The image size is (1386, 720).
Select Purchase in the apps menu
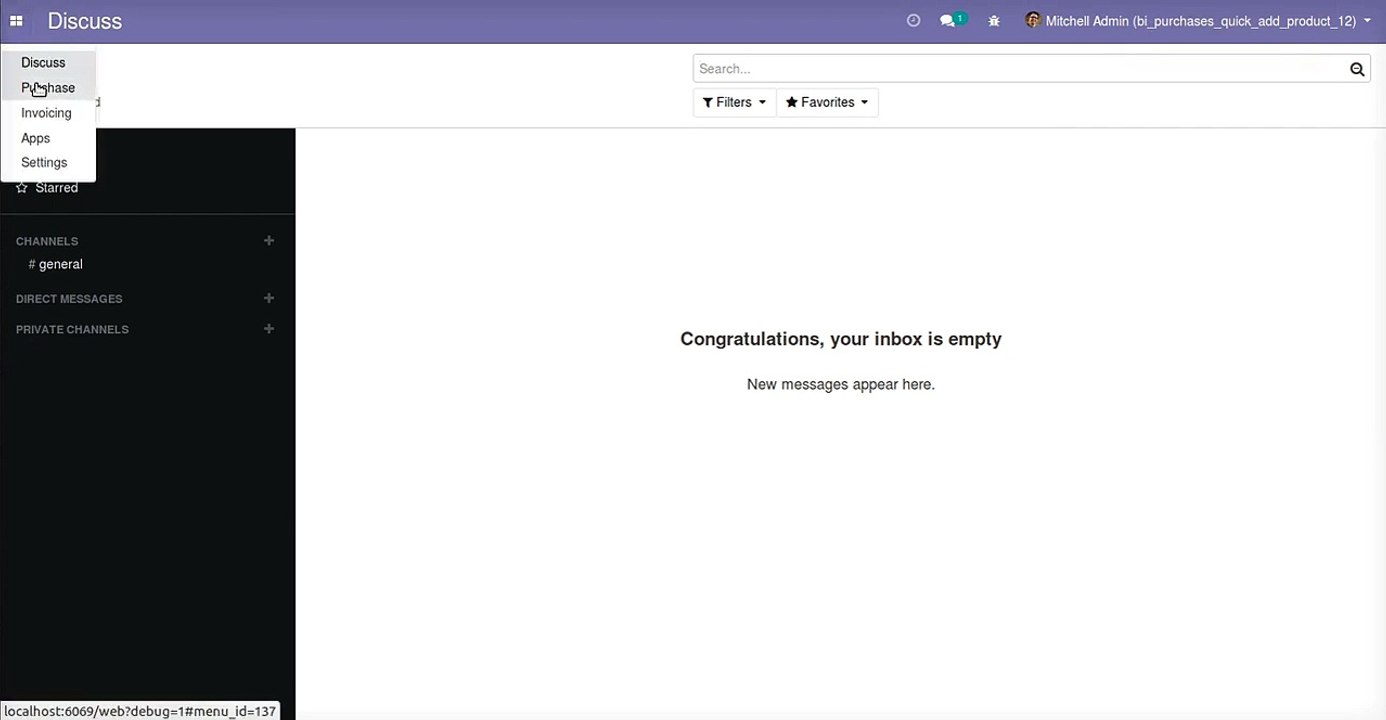[x=48, y=88]
